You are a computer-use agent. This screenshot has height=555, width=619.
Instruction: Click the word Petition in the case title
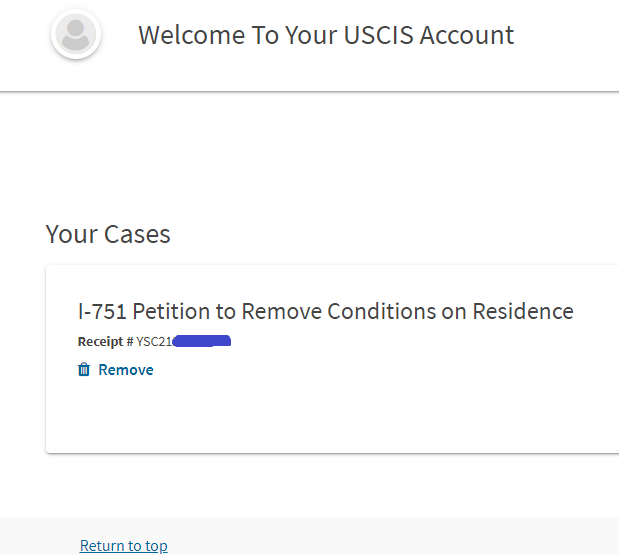click(x=171, y=311)
